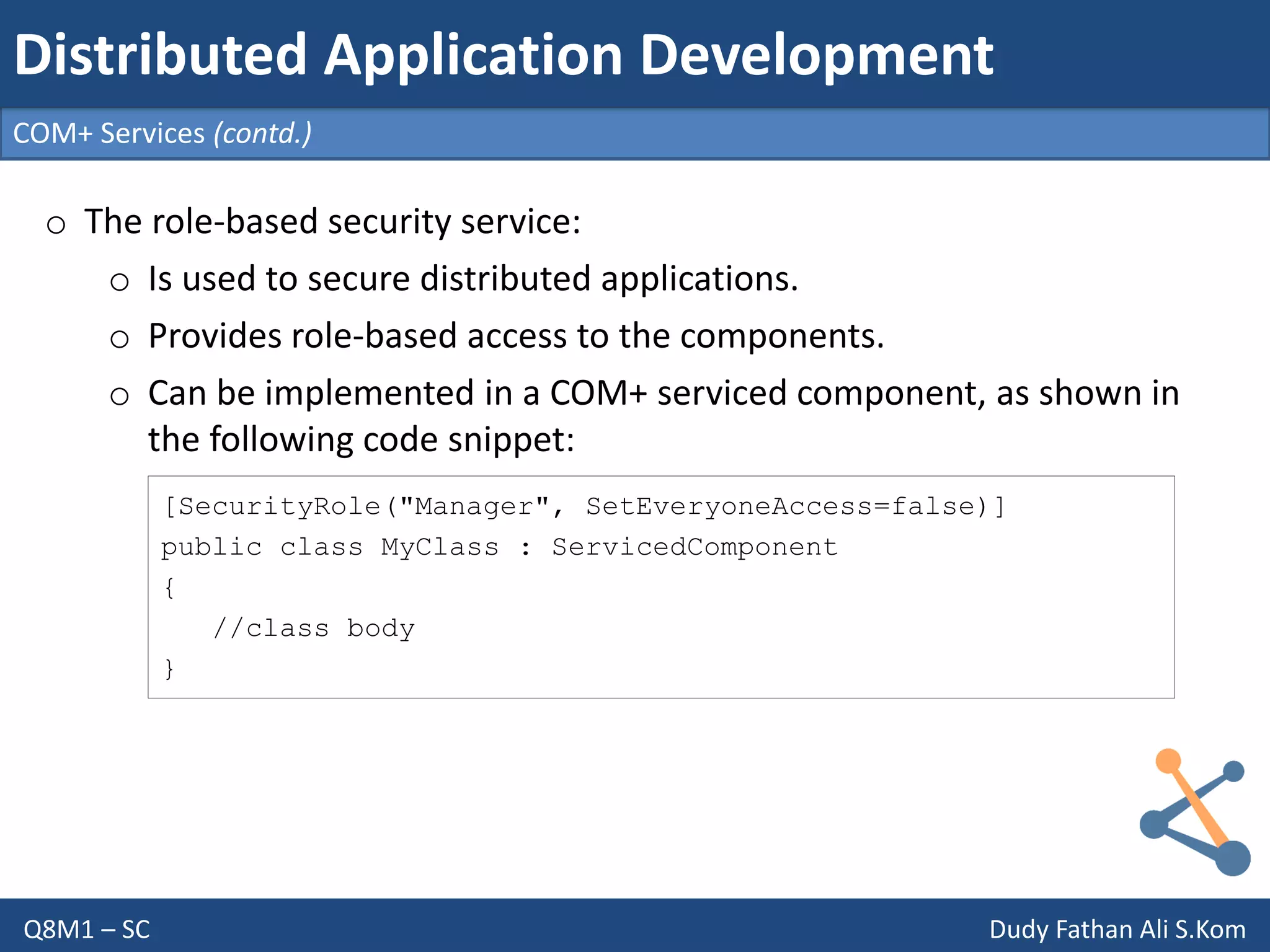Click bullet beside 'Can be implemented'
The height and width of the screenshot is (952, 1270).
pyautogui.click(x=119, y=396)
